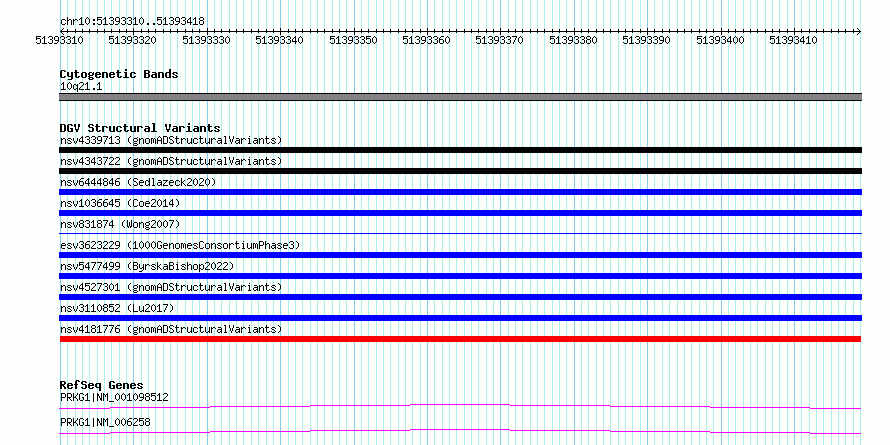Open variant nsv4527301 label
The image size is (890, 445).
click(x=171, y=287)
